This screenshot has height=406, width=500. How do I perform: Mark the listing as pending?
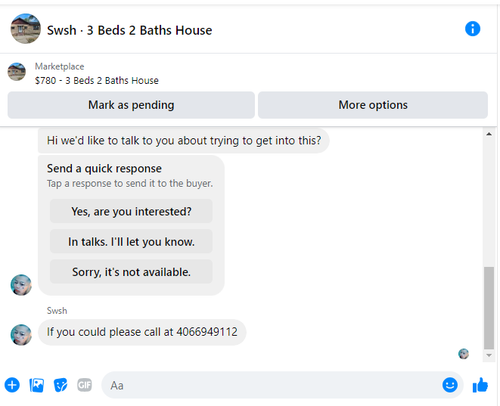click(131, 105)
